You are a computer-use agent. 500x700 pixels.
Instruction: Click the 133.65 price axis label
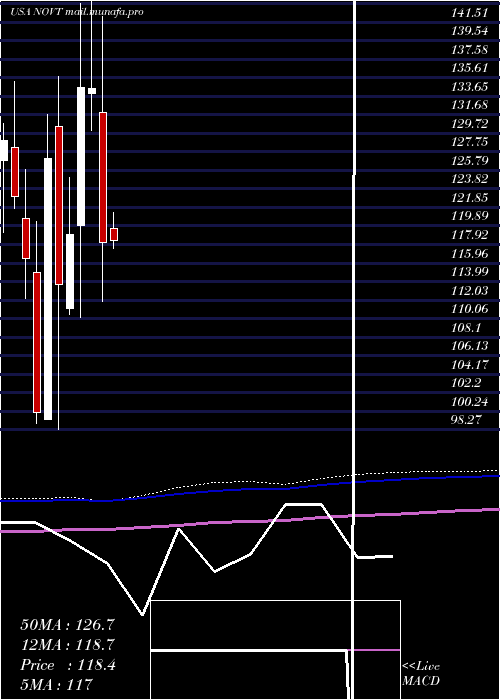pyautogui.click(x=470, y=87)
